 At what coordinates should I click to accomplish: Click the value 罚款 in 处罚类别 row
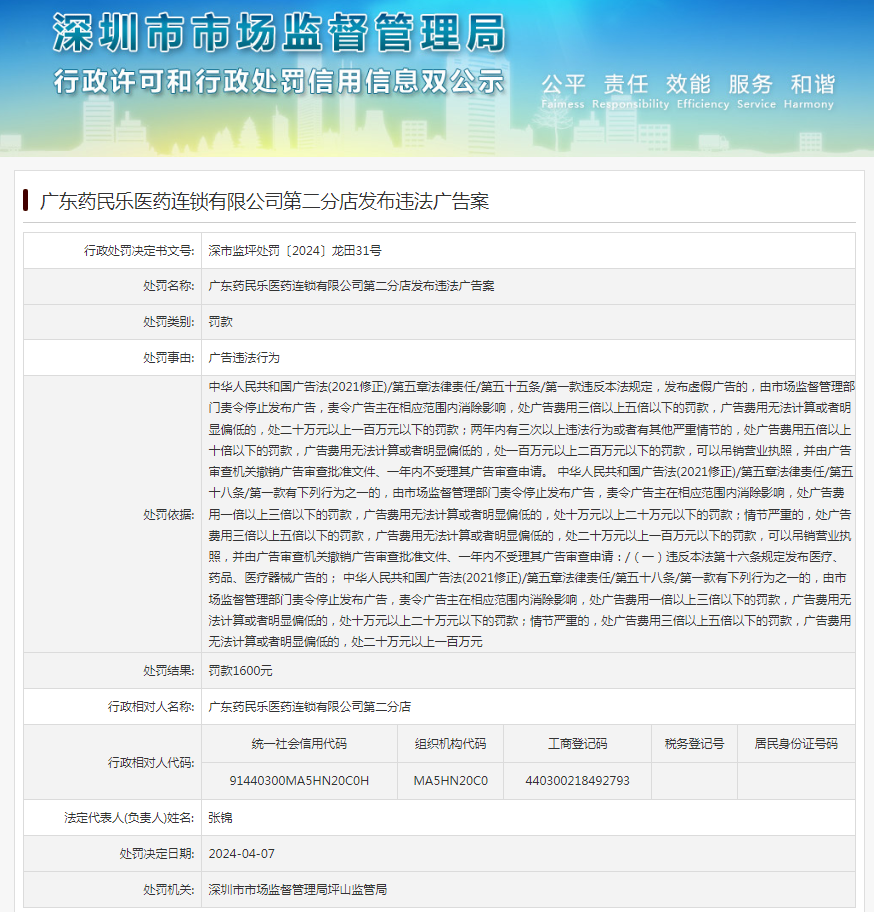[x=220, y=322]
